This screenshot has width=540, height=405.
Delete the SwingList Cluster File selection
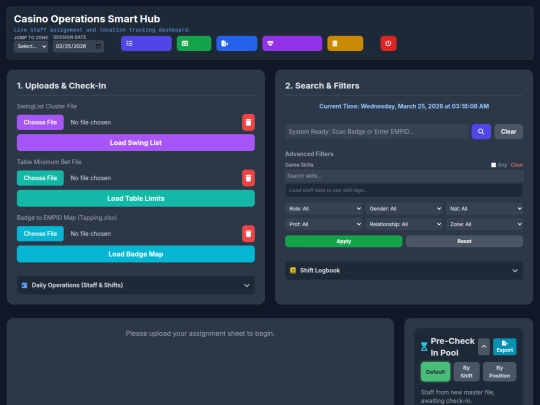(248, 122)
